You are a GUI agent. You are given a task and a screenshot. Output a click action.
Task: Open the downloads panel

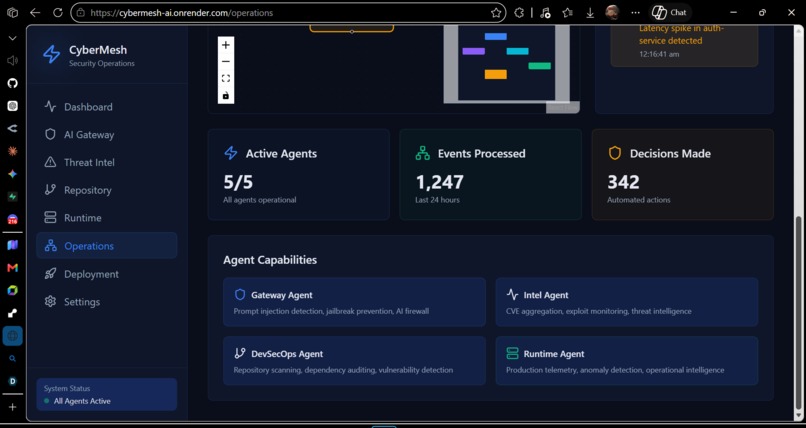click(x=590, y=13)
